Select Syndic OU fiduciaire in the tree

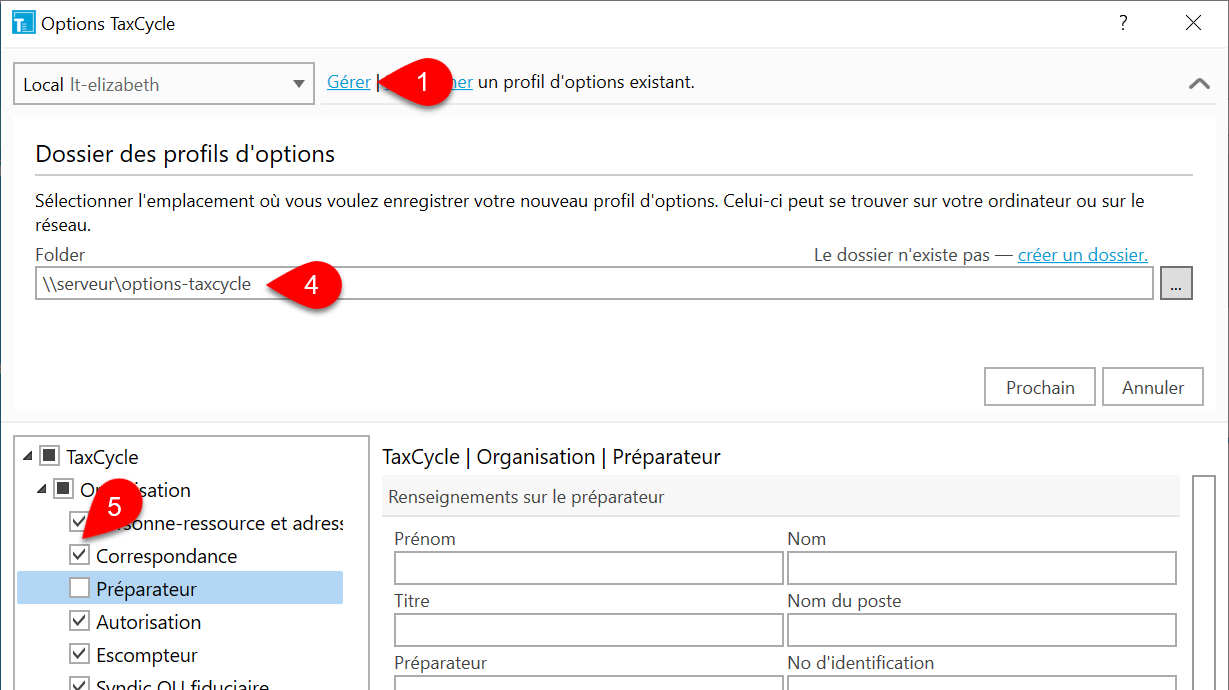tap(182, 683)
